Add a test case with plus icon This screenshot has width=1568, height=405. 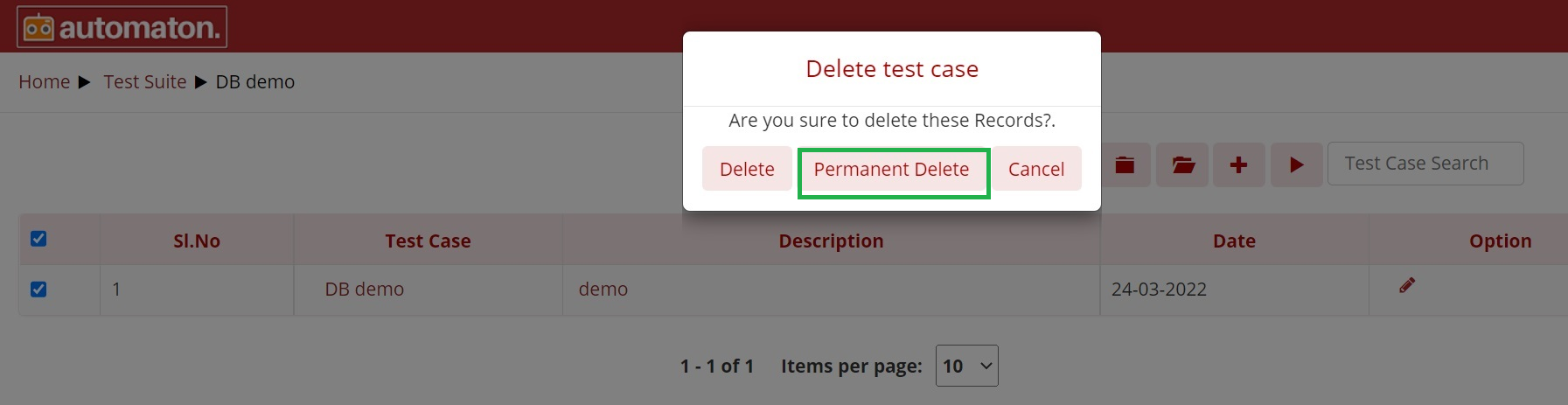pos(1238,164)
